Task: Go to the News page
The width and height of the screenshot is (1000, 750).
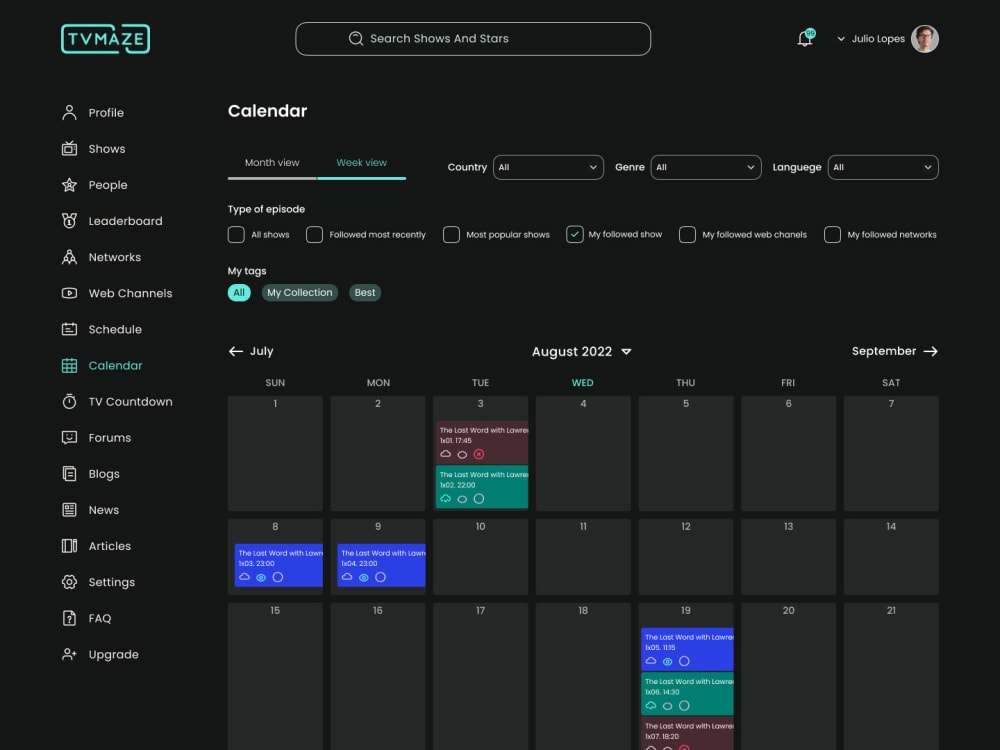Action: pyautogui.click(x=90, y=510)
